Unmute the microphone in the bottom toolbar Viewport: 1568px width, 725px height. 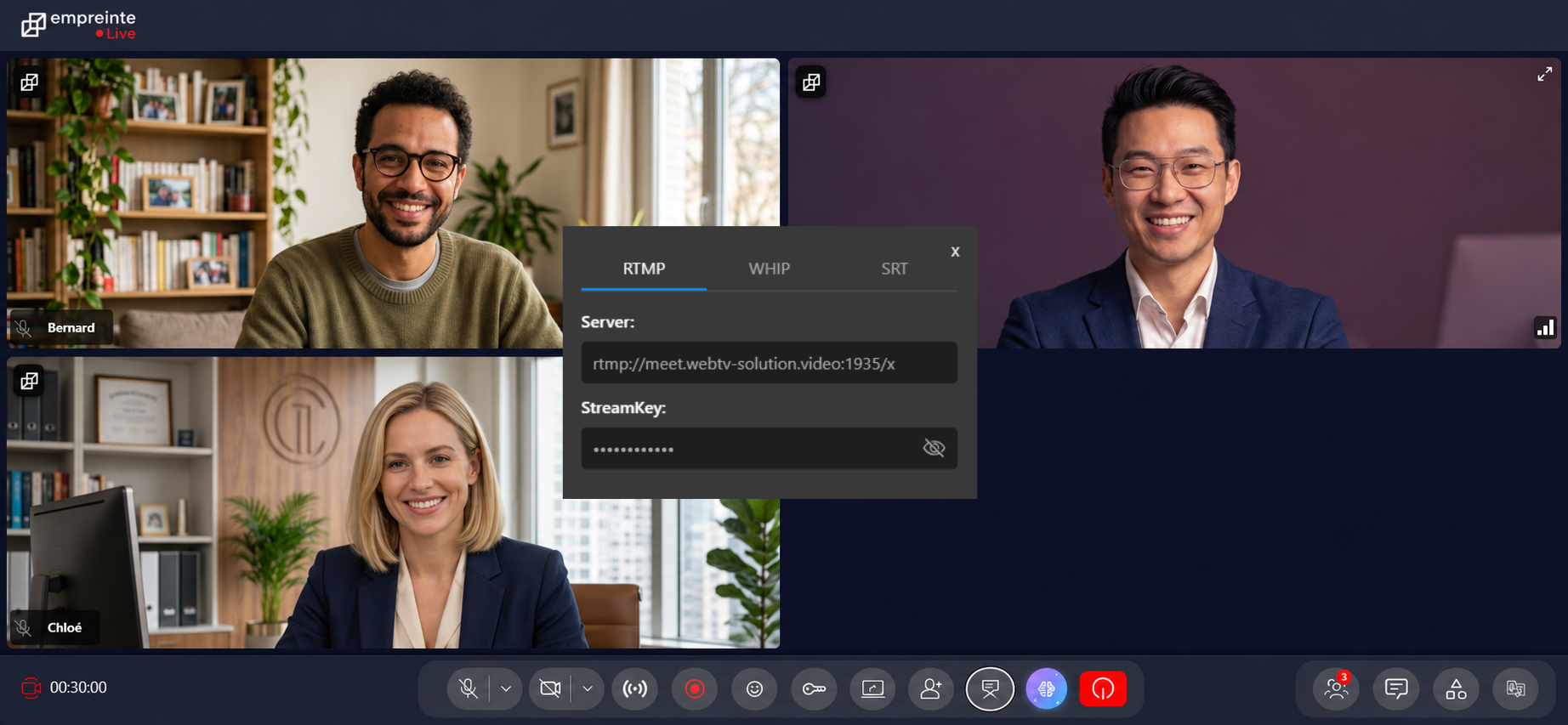[x=468, y=688]
